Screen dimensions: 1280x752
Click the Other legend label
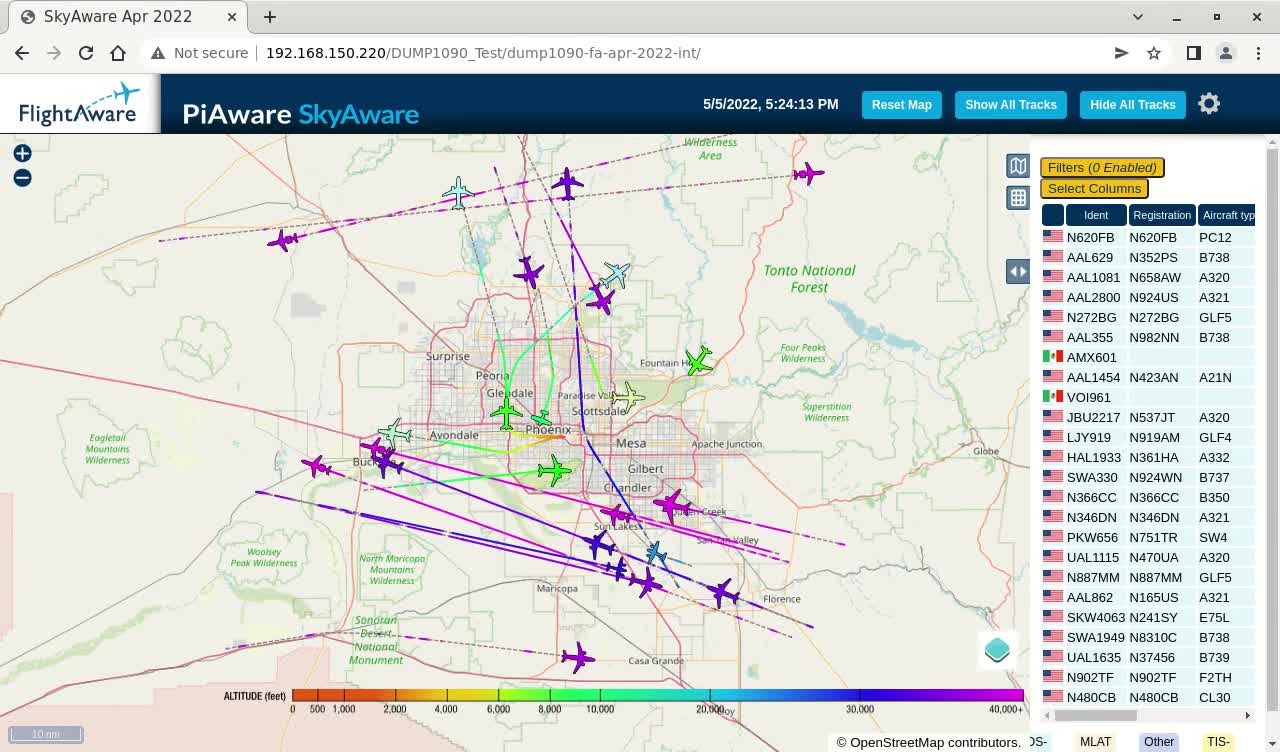coord(1159,742)
